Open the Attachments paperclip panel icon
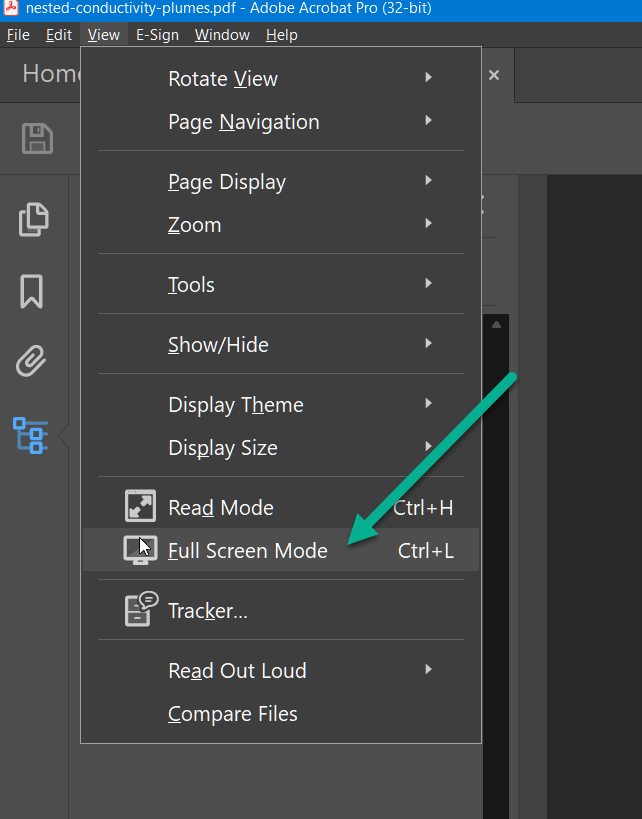 (x=31, y=360)
